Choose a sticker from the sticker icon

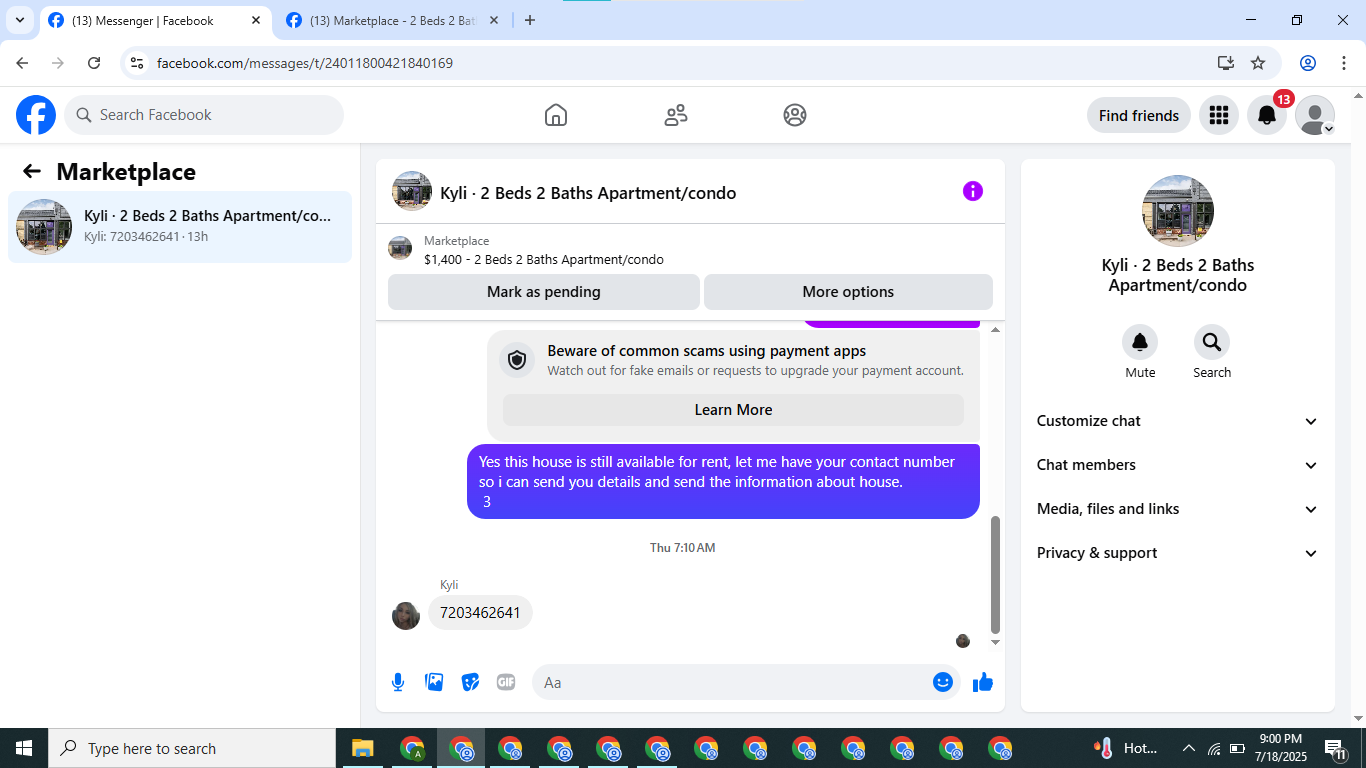[x=470, y=682]
